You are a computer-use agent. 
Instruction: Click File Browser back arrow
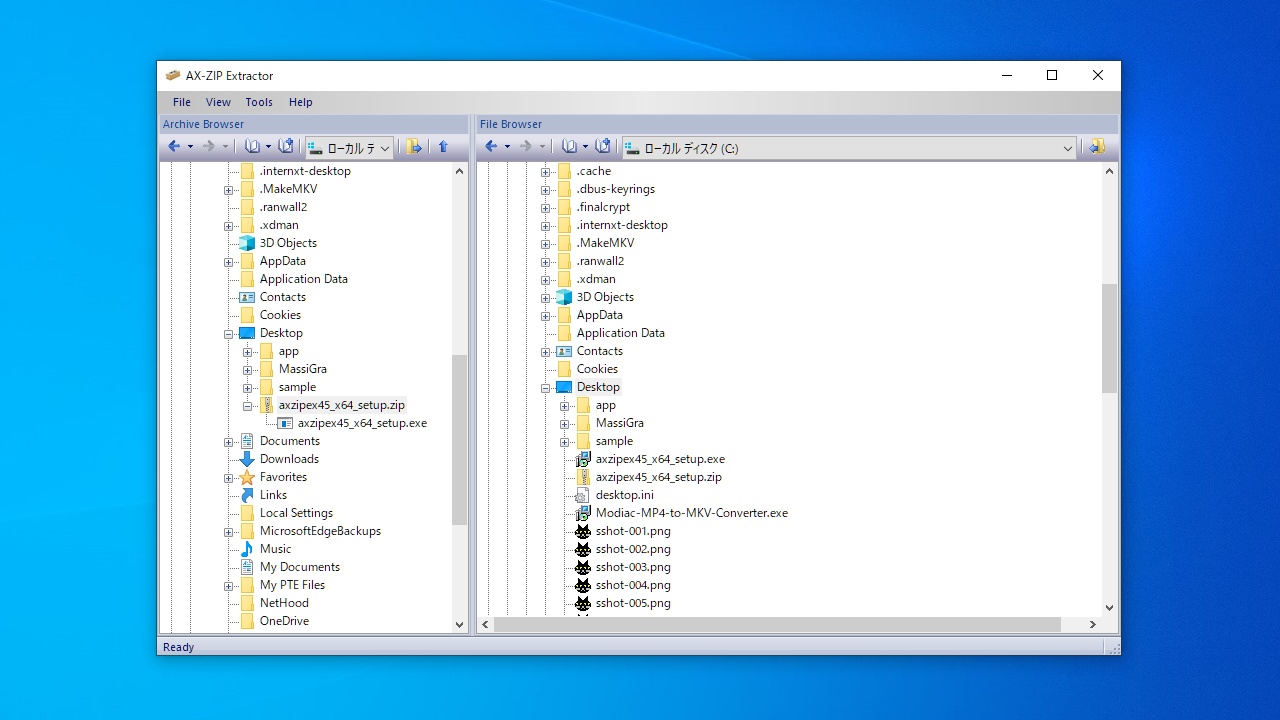pyautogui.click(x=491, y=147)
